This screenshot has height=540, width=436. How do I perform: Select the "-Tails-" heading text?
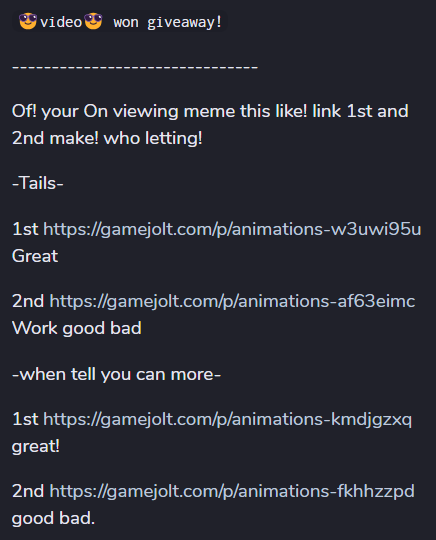[38, 183]
